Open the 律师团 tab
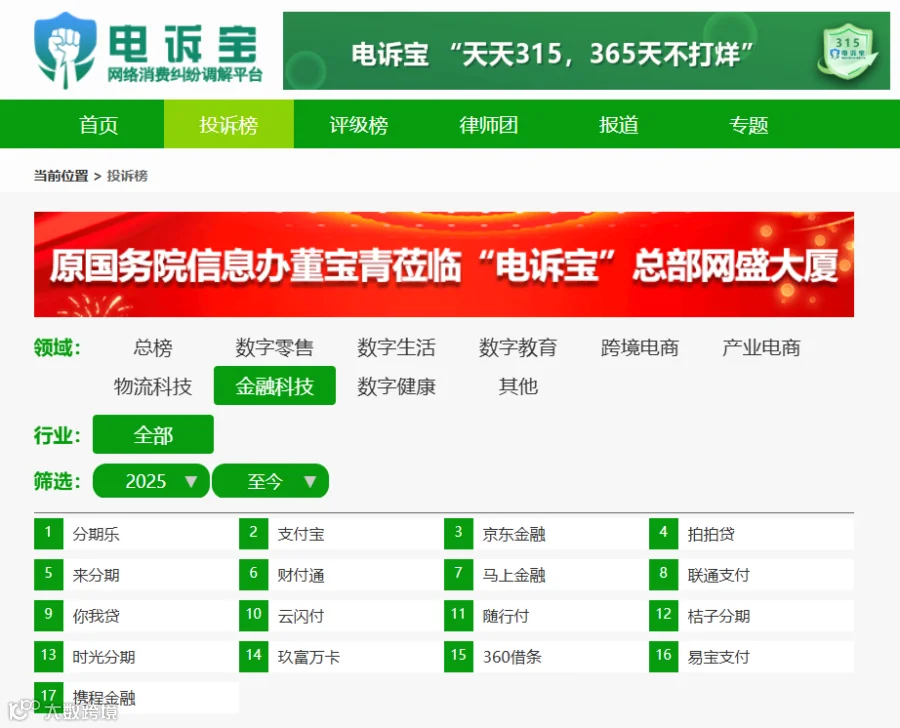This screenshot has width=900, height=728. pos(488,124)
